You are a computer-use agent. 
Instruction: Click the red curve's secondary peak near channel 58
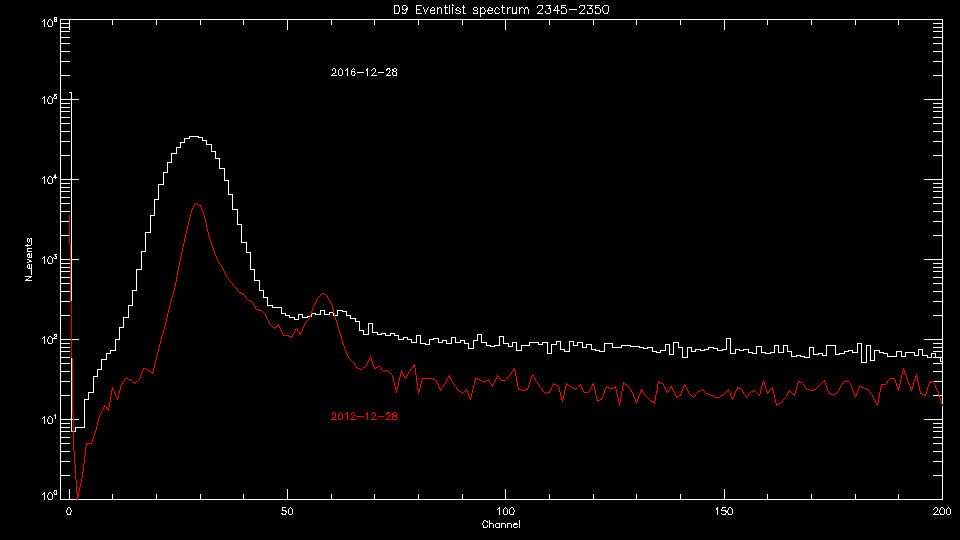pos(322,294)
